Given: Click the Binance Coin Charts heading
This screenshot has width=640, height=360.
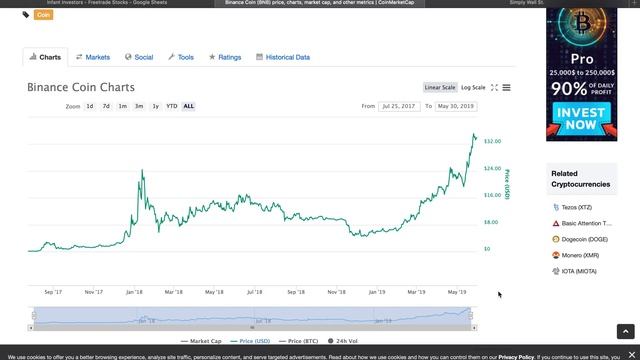Looking at the screenshot, I should pyautogui.click(x=81, y=87).
